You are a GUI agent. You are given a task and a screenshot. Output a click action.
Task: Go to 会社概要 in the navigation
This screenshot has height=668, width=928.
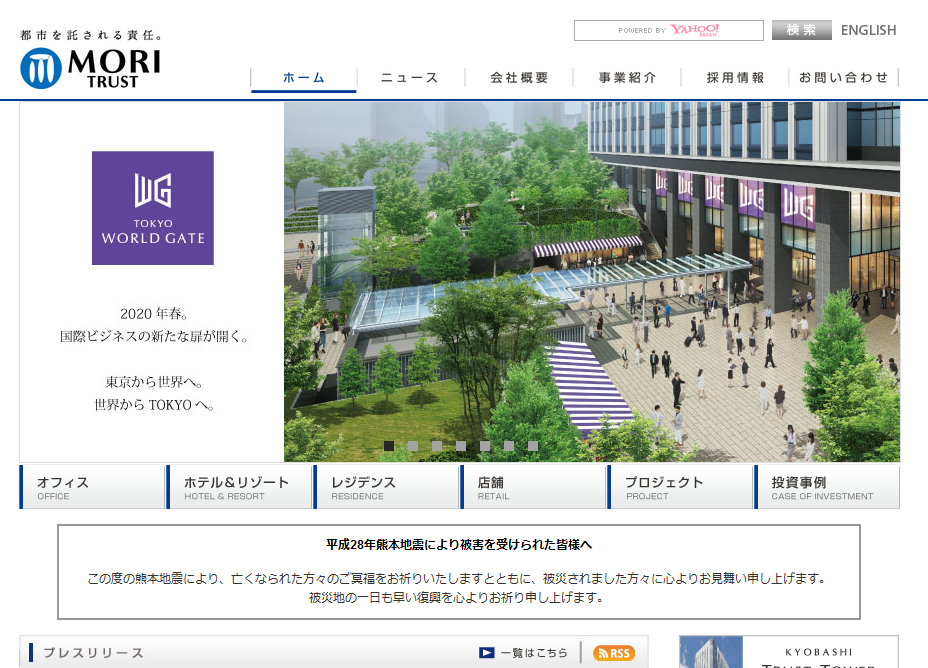(x=519, y=78)
